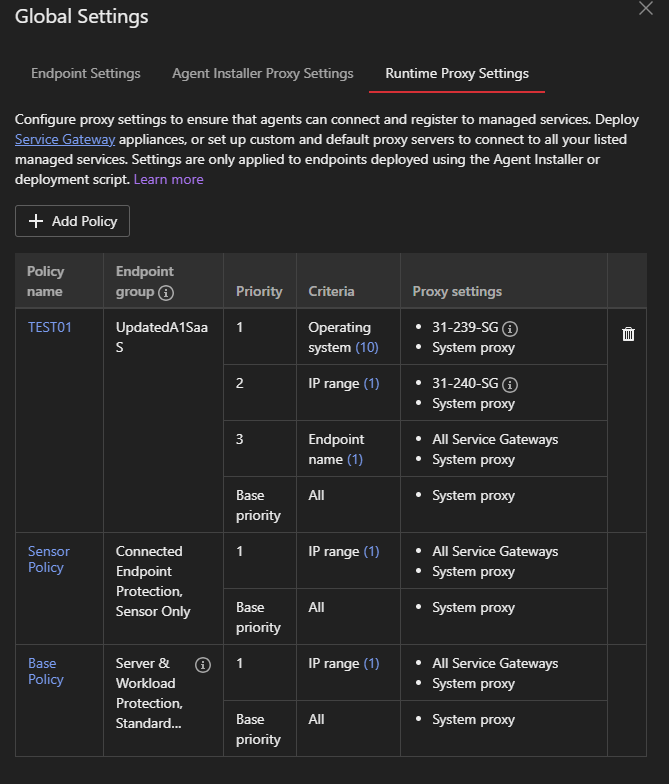View the 10 Operating system criteria
The width and height of the screenshot is (669, 784).
point(367,348)
